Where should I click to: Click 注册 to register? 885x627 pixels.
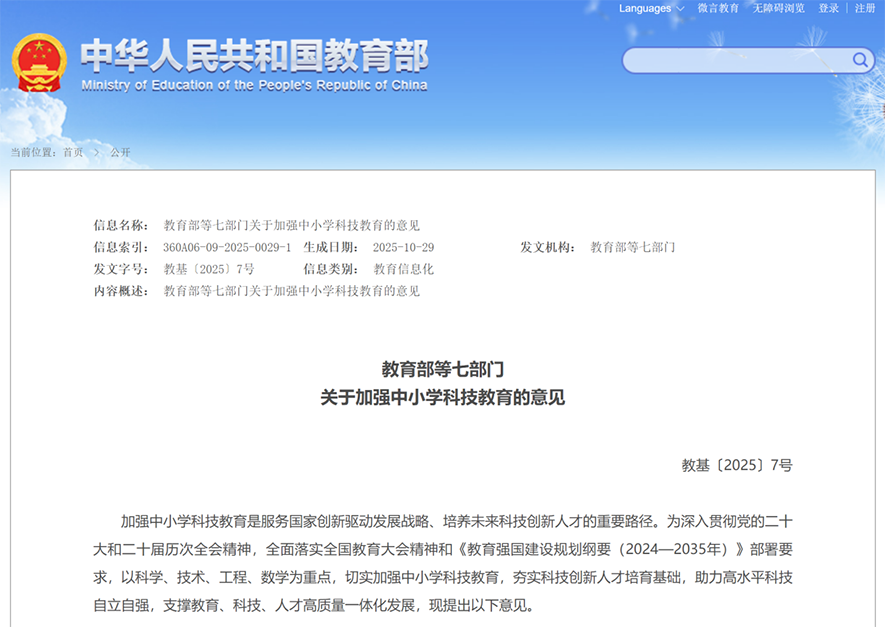point(865,8)
